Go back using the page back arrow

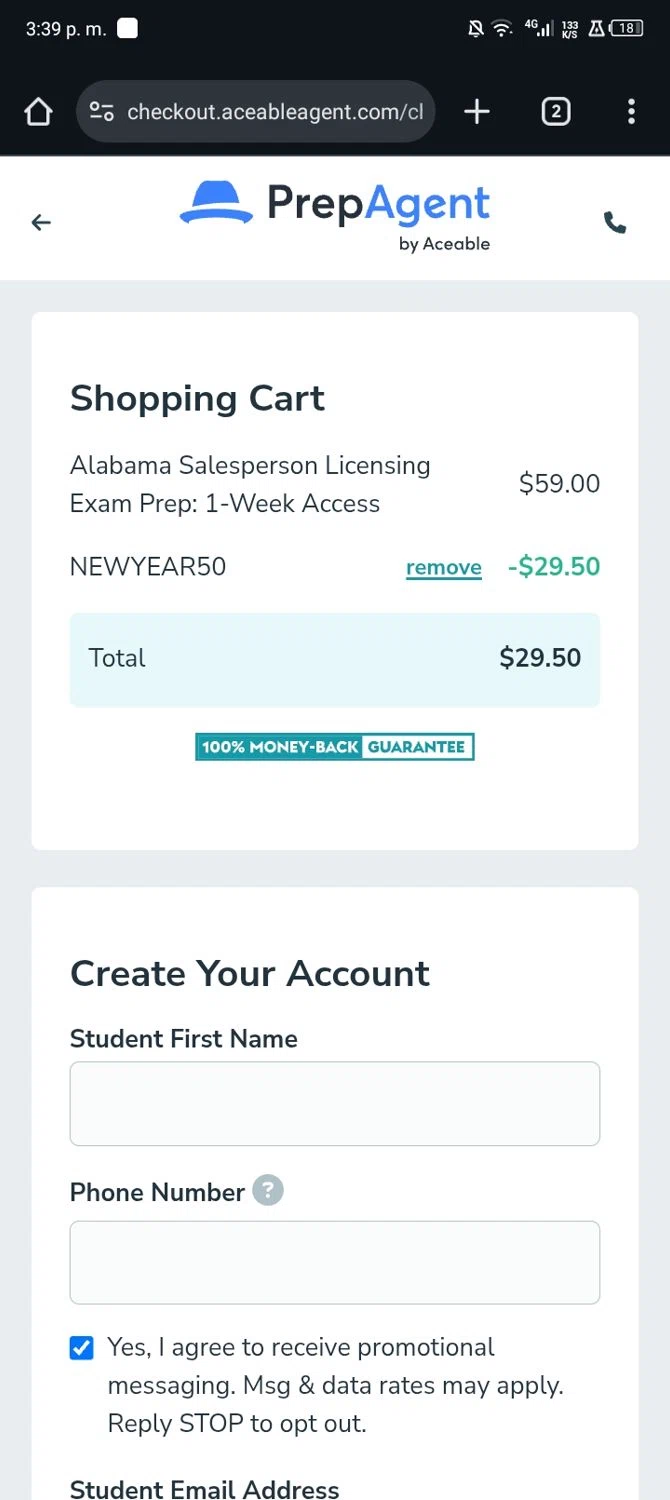[x=41, y=223]
